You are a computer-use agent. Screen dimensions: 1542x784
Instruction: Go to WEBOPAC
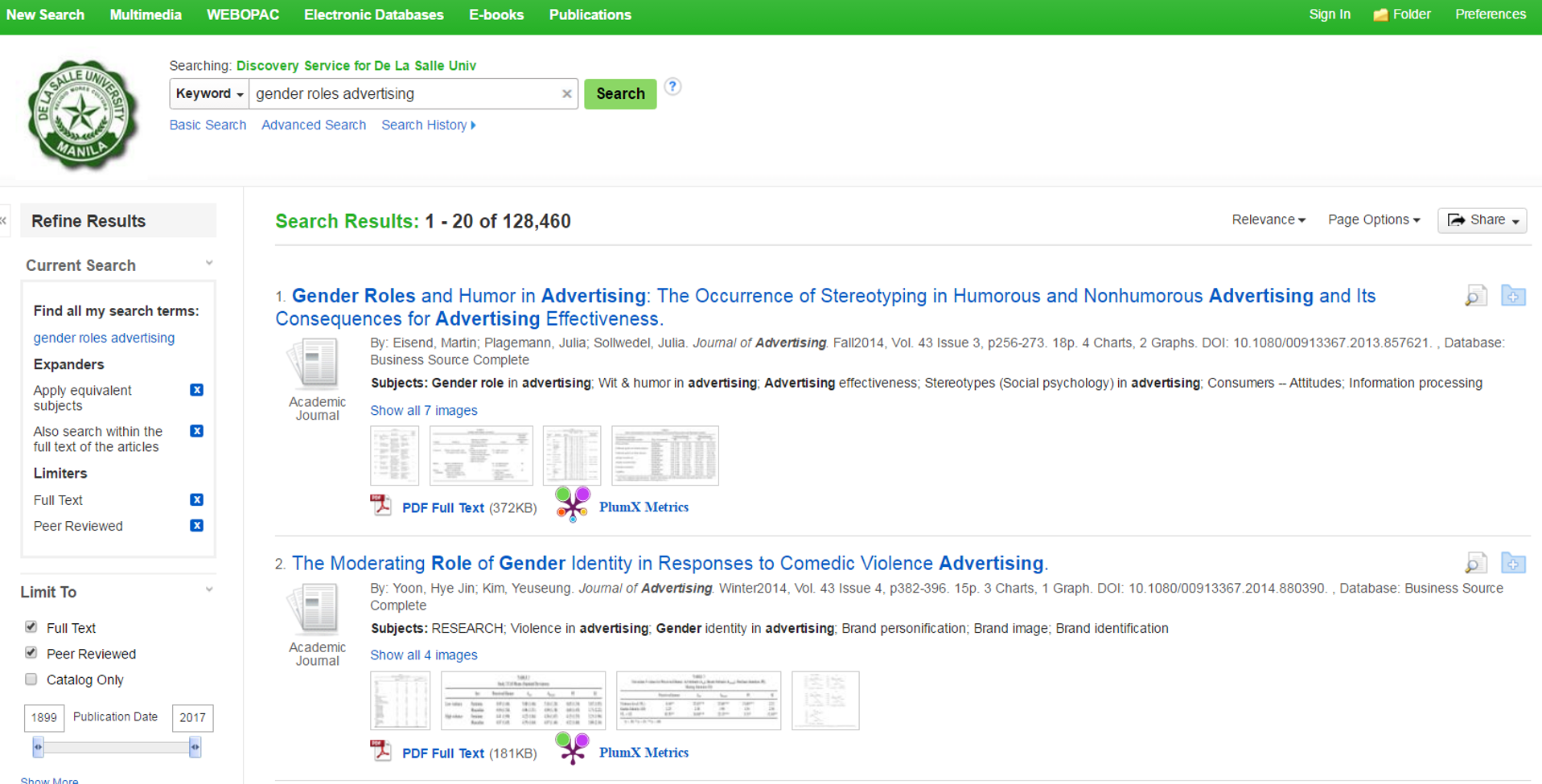(x=243, y=14)
